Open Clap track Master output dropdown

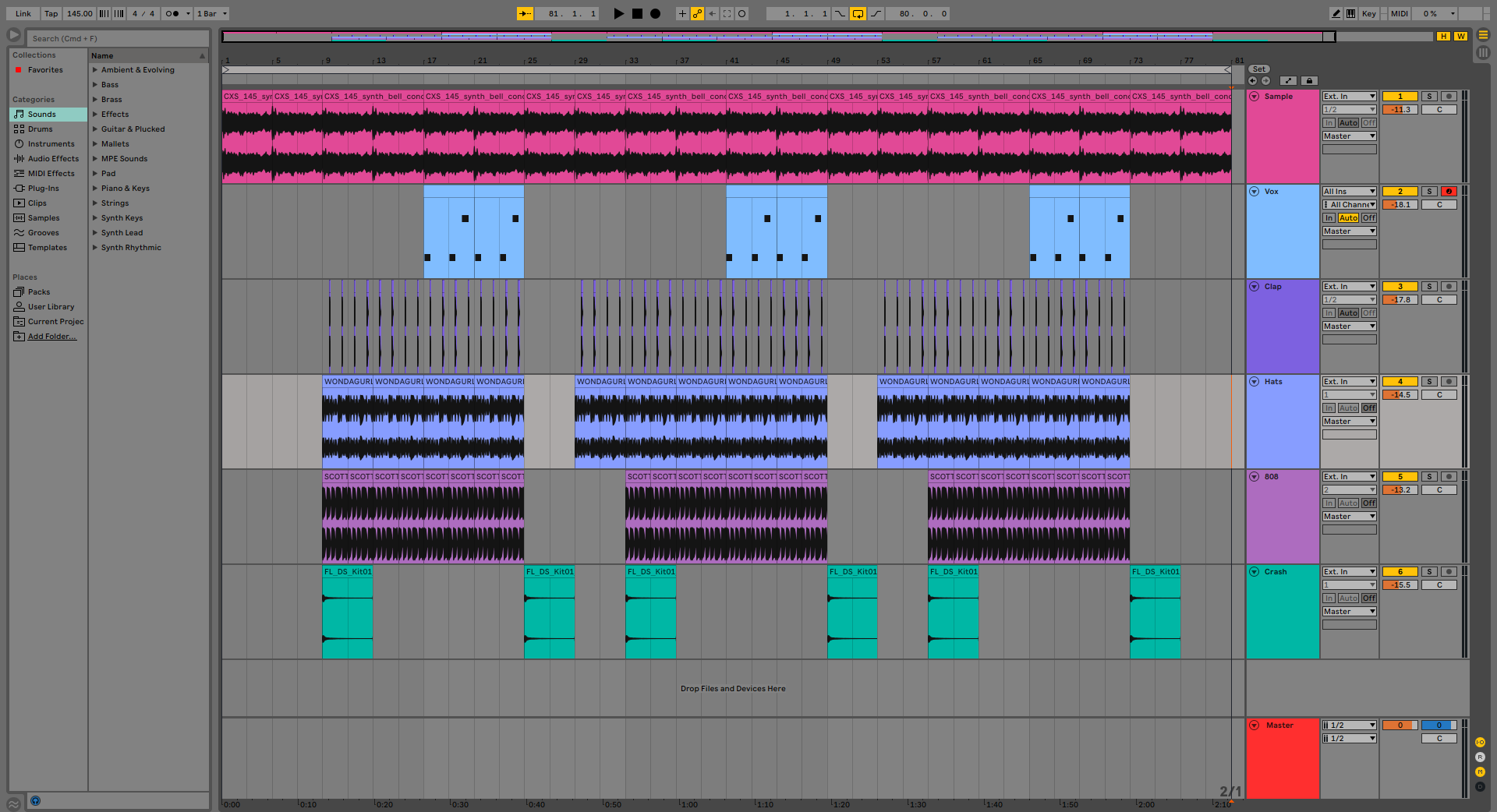[x=1350, y=326]
